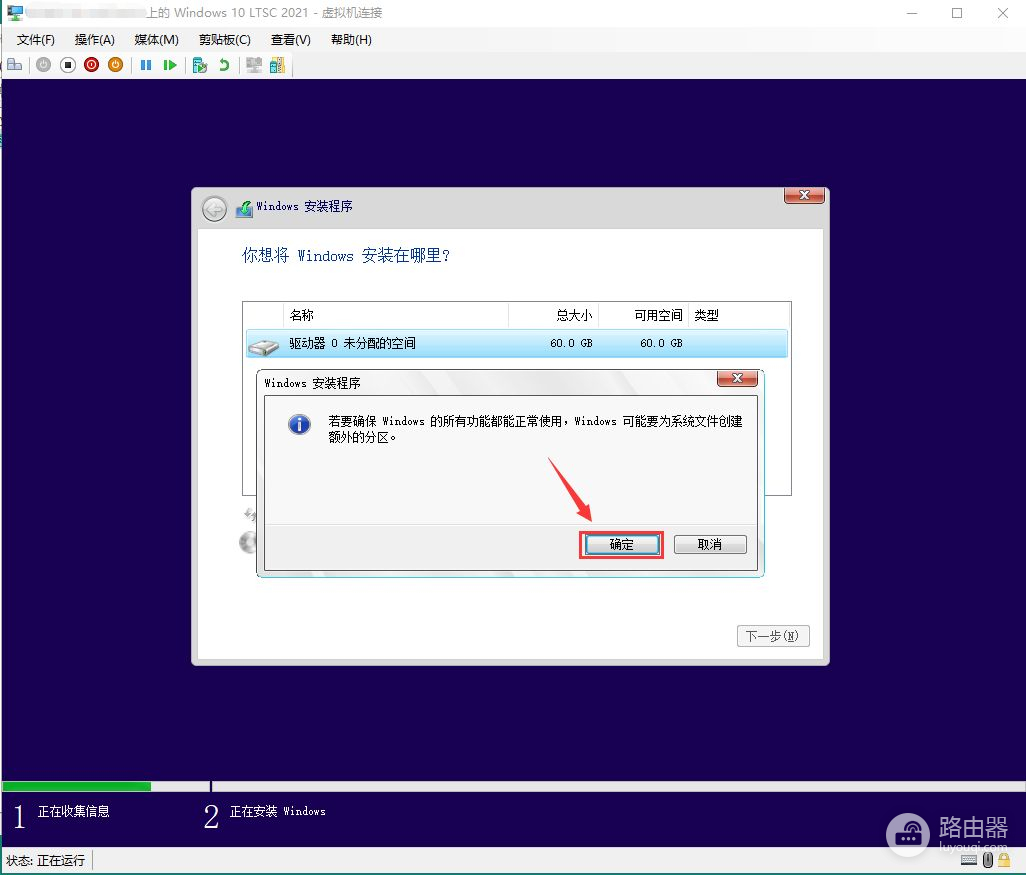Click the Turn Off (stop) toolbar icon
1026x875 pixels.
68,65
